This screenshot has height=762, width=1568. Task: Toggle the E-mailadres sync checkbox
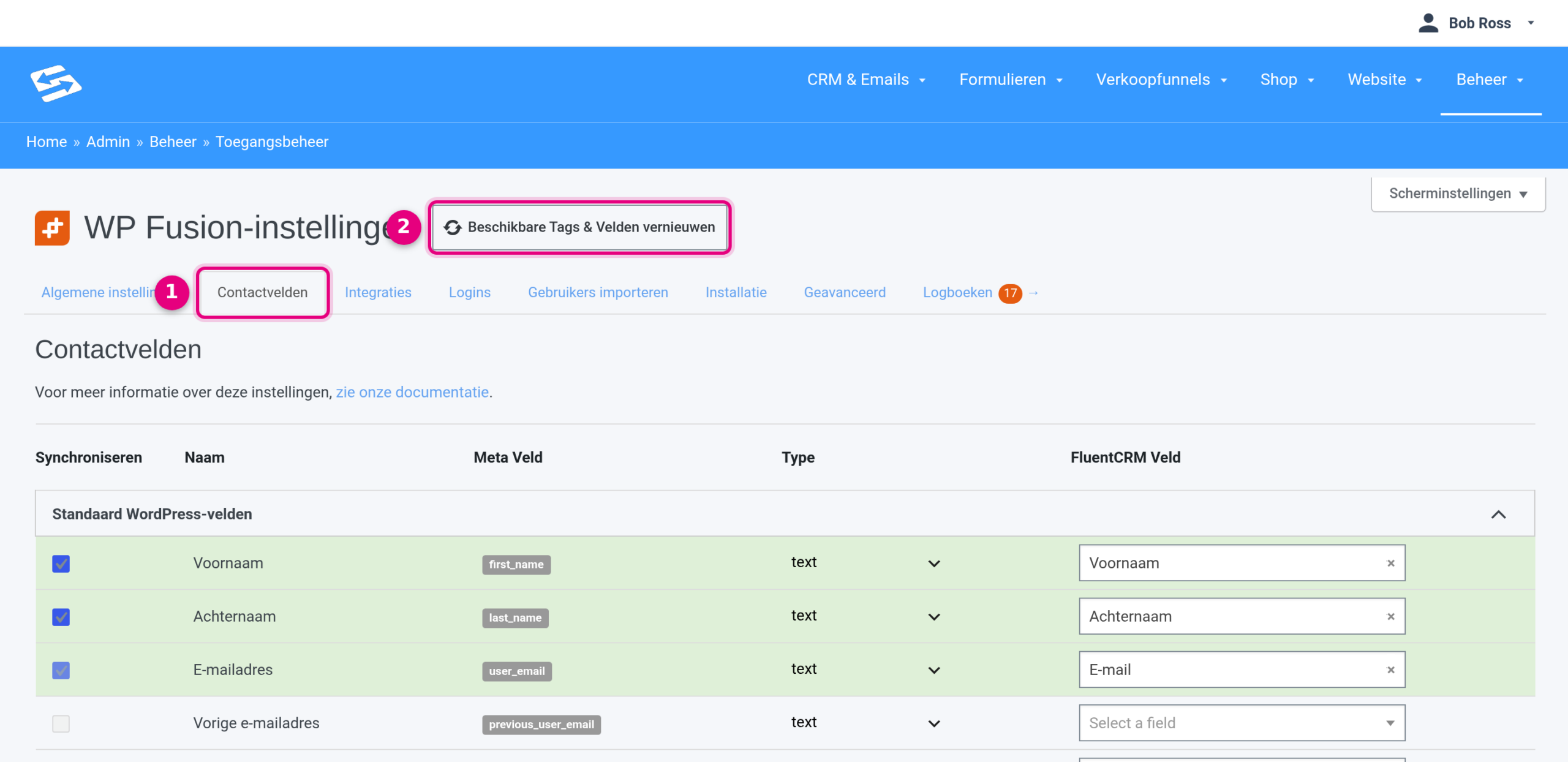click(x=61, y=670)
